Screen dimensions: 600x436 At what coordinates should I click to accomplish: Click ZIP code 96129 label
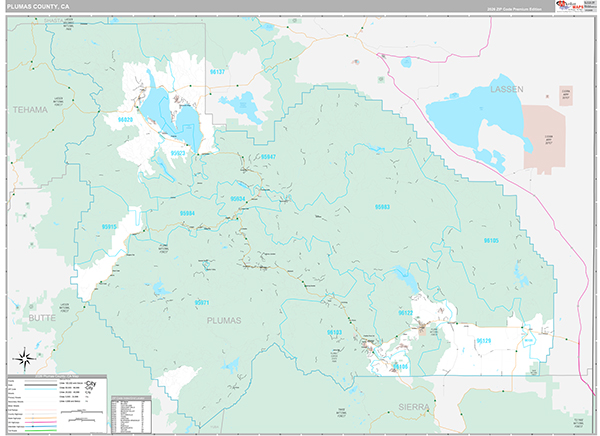[x=484, y=340]
